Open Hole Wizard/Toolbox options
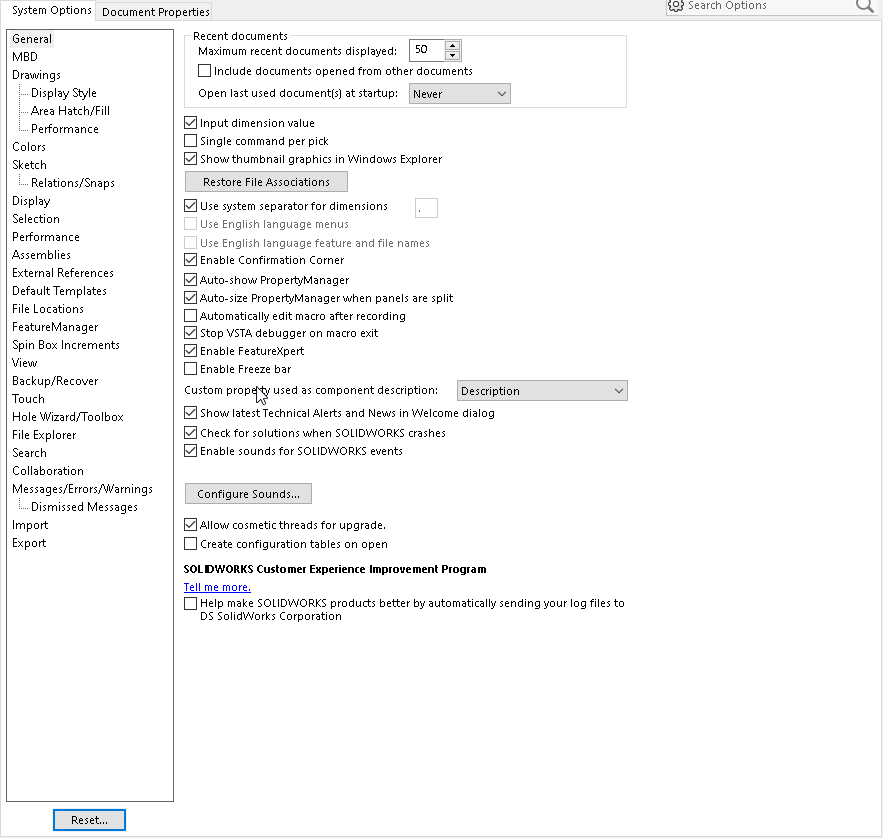The width and height of the screenshot is (883, 838). click(68, 417)
